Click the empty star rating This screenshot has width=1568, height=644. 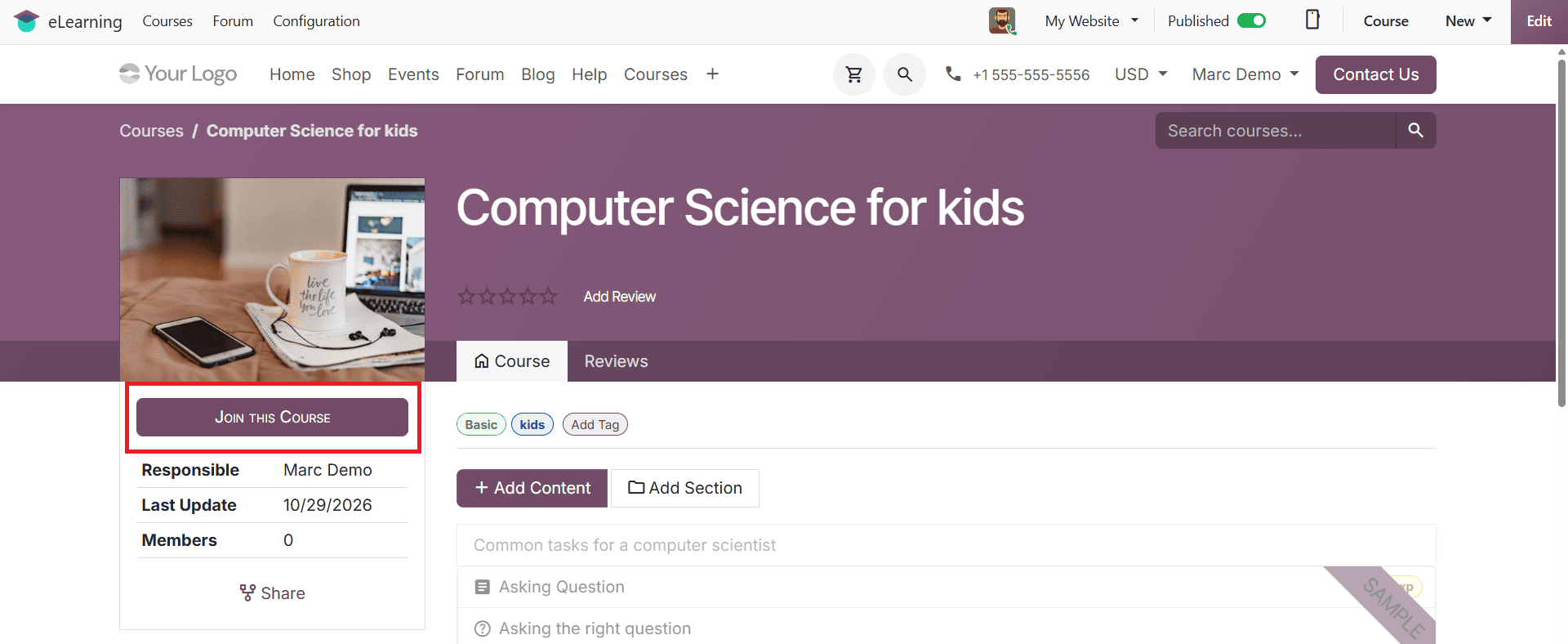click(507, 296)
